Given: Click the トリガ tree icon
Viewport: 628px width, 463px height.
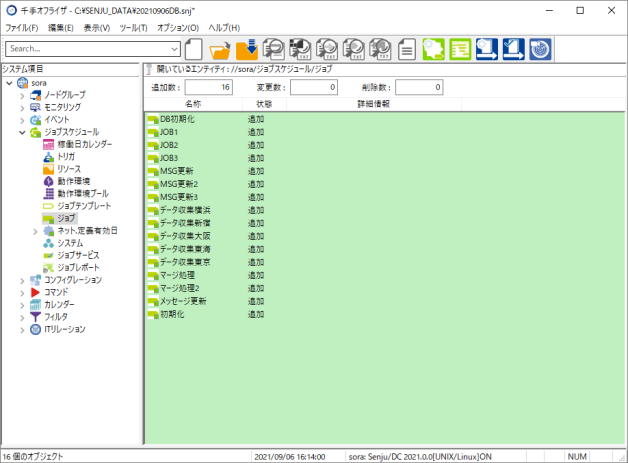Looking at the screenshot, I should pos(48,157).
